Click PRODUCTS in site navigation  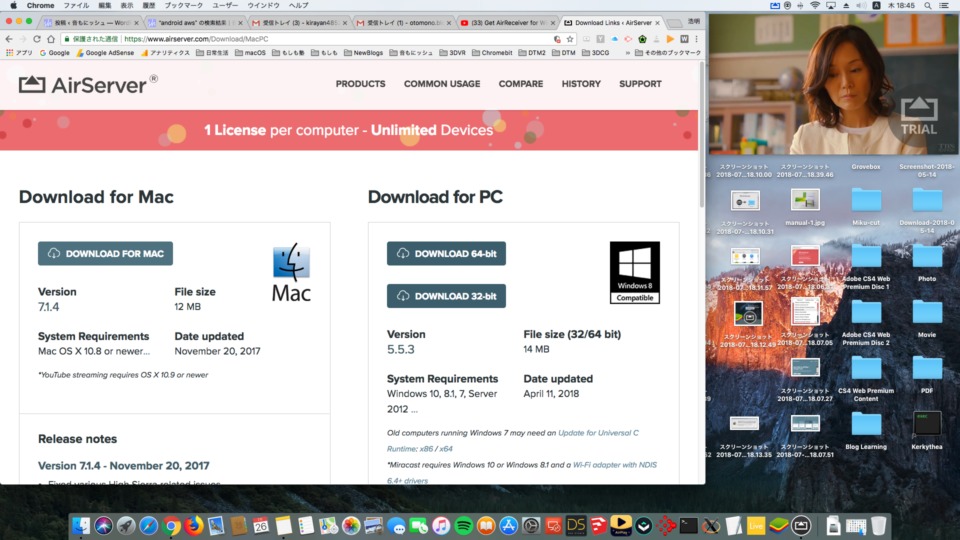[x=360, y=84]
